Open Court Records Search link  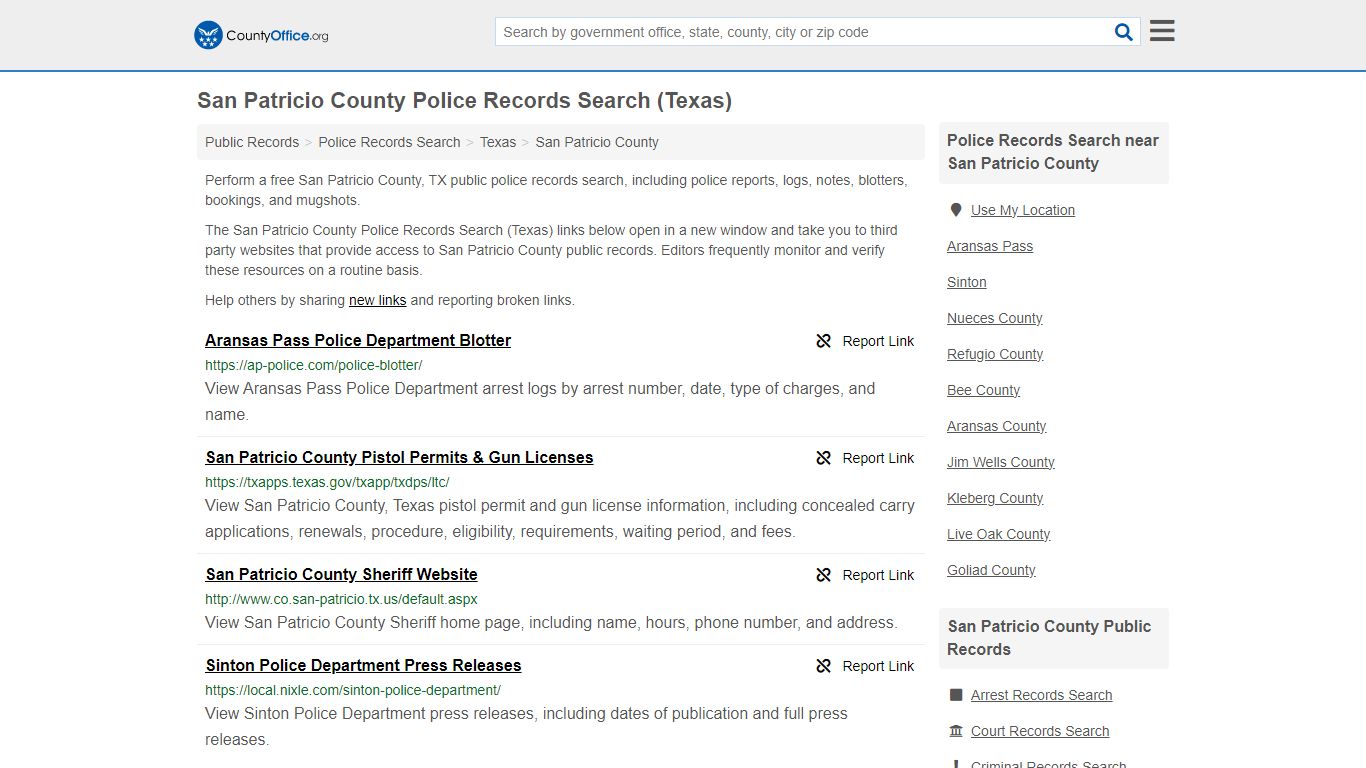[x=1040, y=731]
